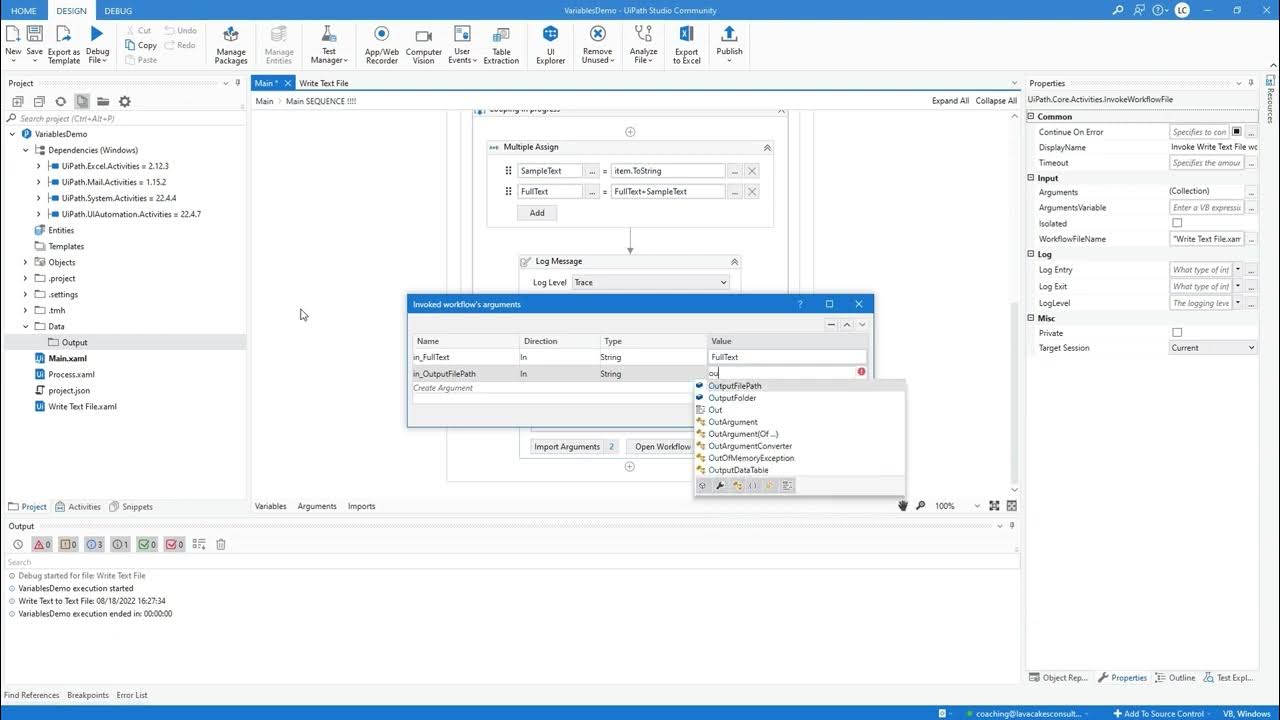Enable the Isolated checkbox

[1177, 223]
